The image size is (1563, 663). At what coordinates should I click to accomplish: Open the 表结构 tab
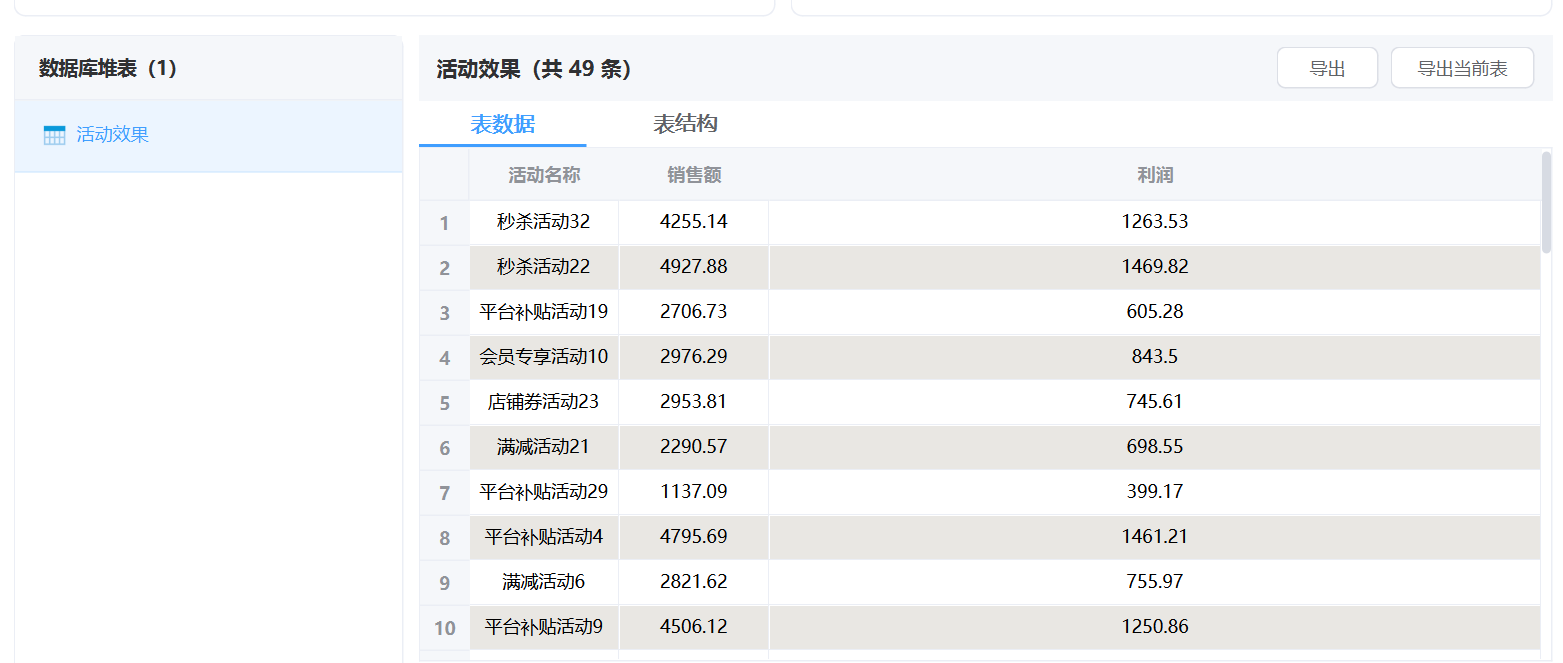pos(685,124)
